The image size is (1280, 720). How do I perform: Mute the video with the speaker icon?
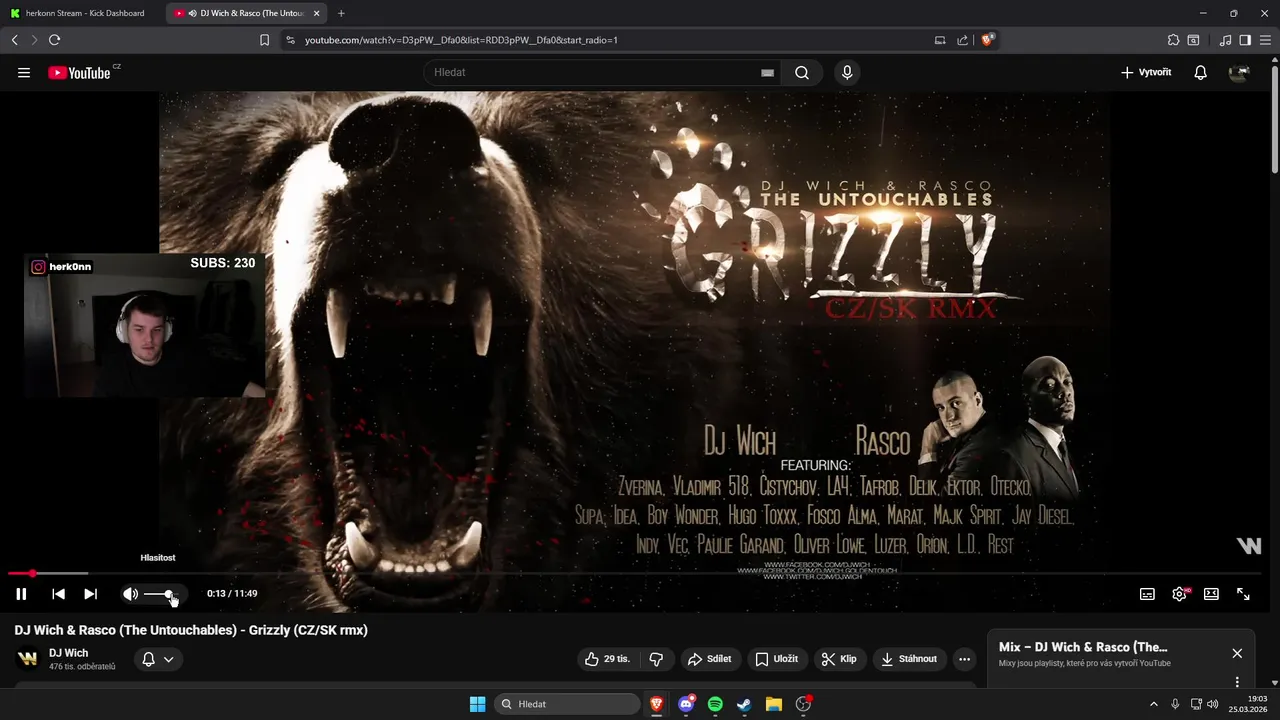(x=130, y=594)
